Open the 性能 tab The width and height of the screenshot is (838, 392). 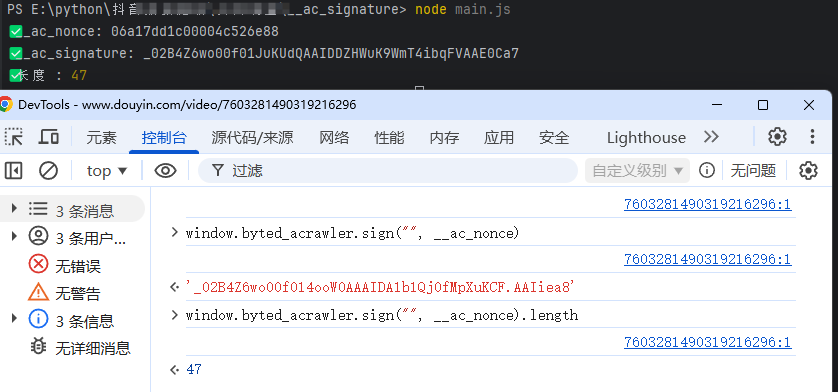[x=389, y=137]
